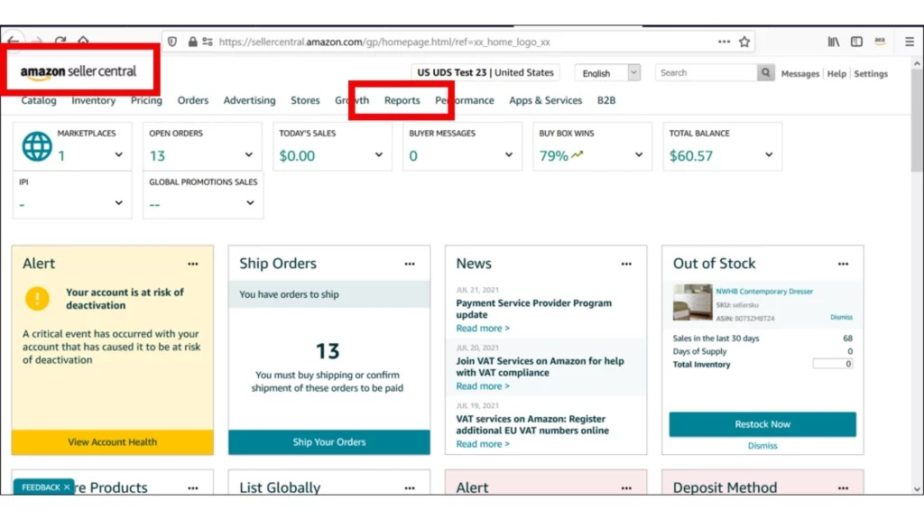Click the Marketplaces globe icon

37,146
